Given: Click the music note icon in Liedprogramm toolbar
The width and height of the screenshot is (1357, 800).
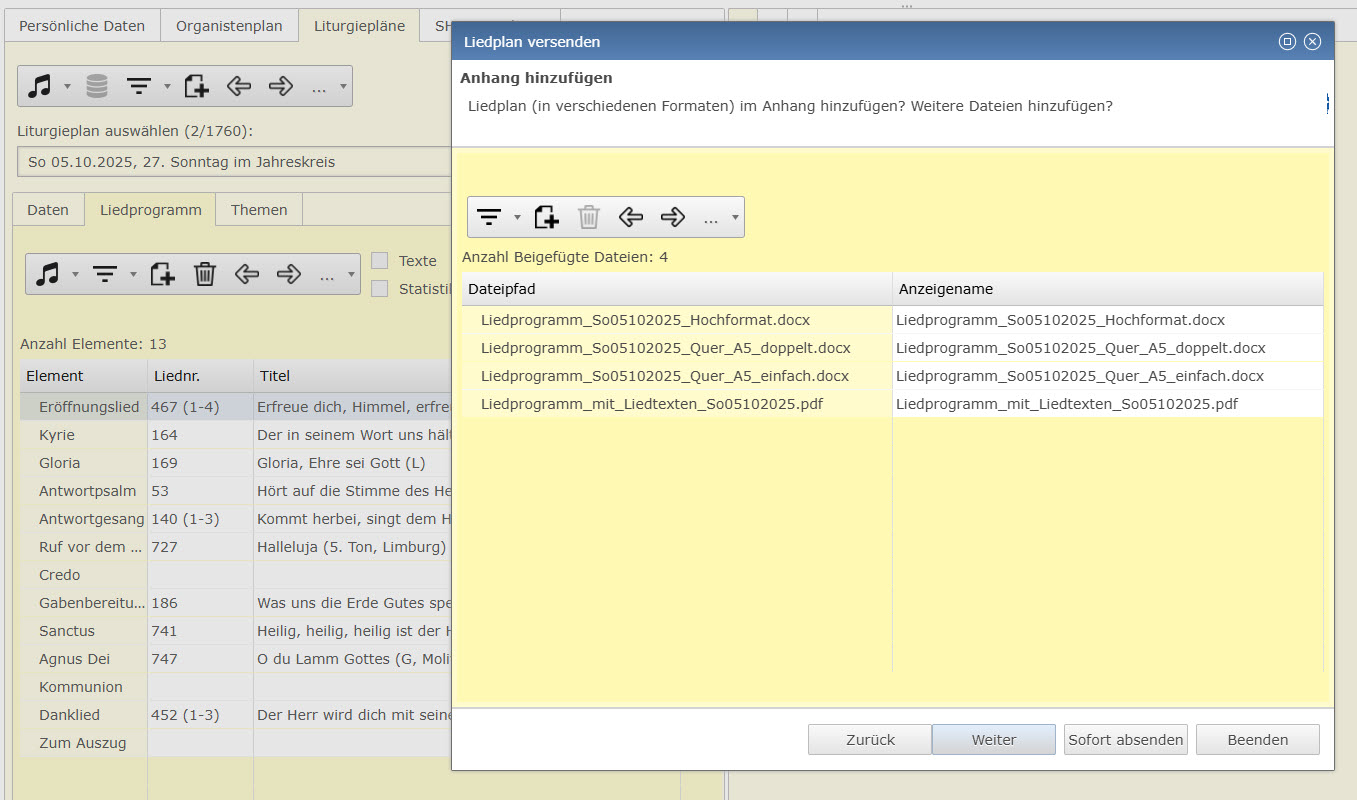Looking at the screenshot, I should coord(47,274).
